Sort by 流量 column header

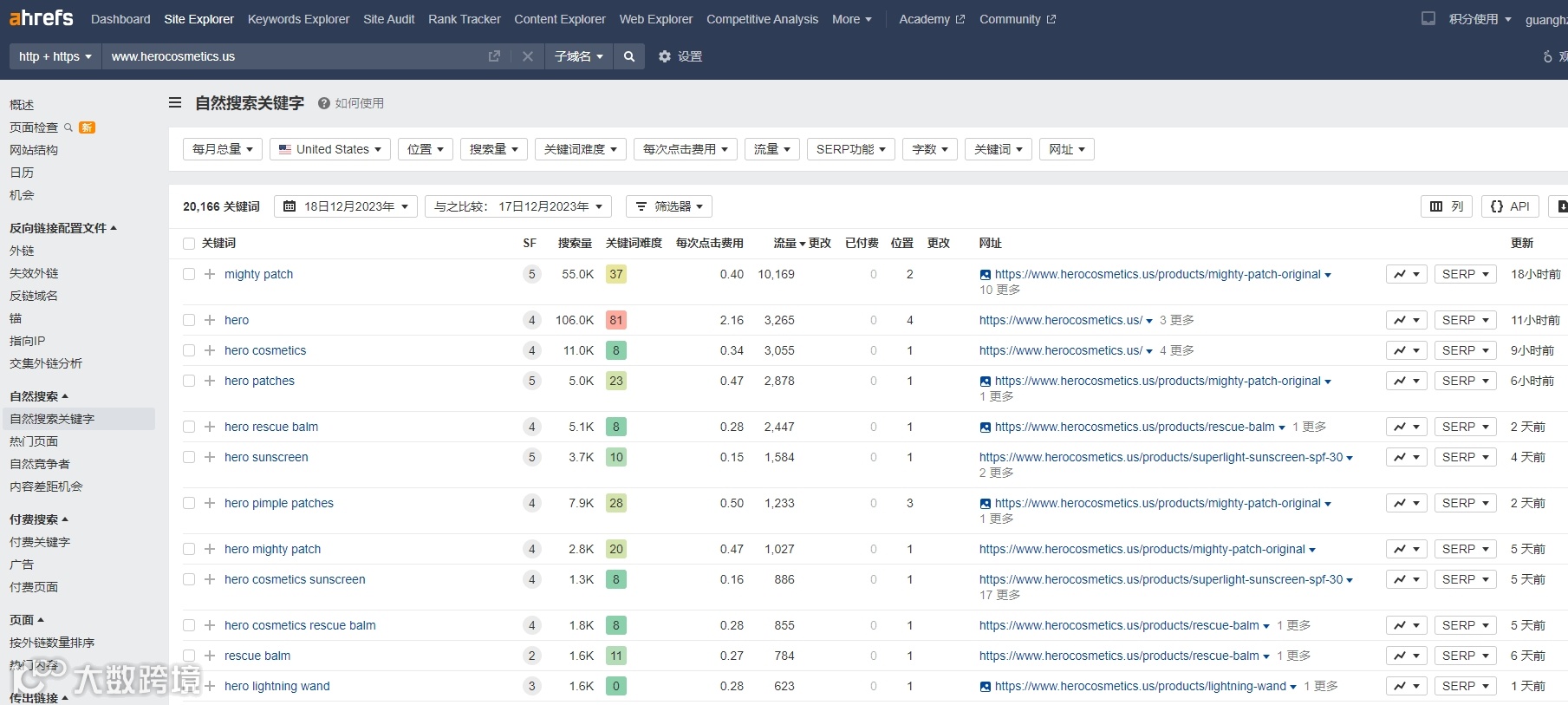click(789, 244)
